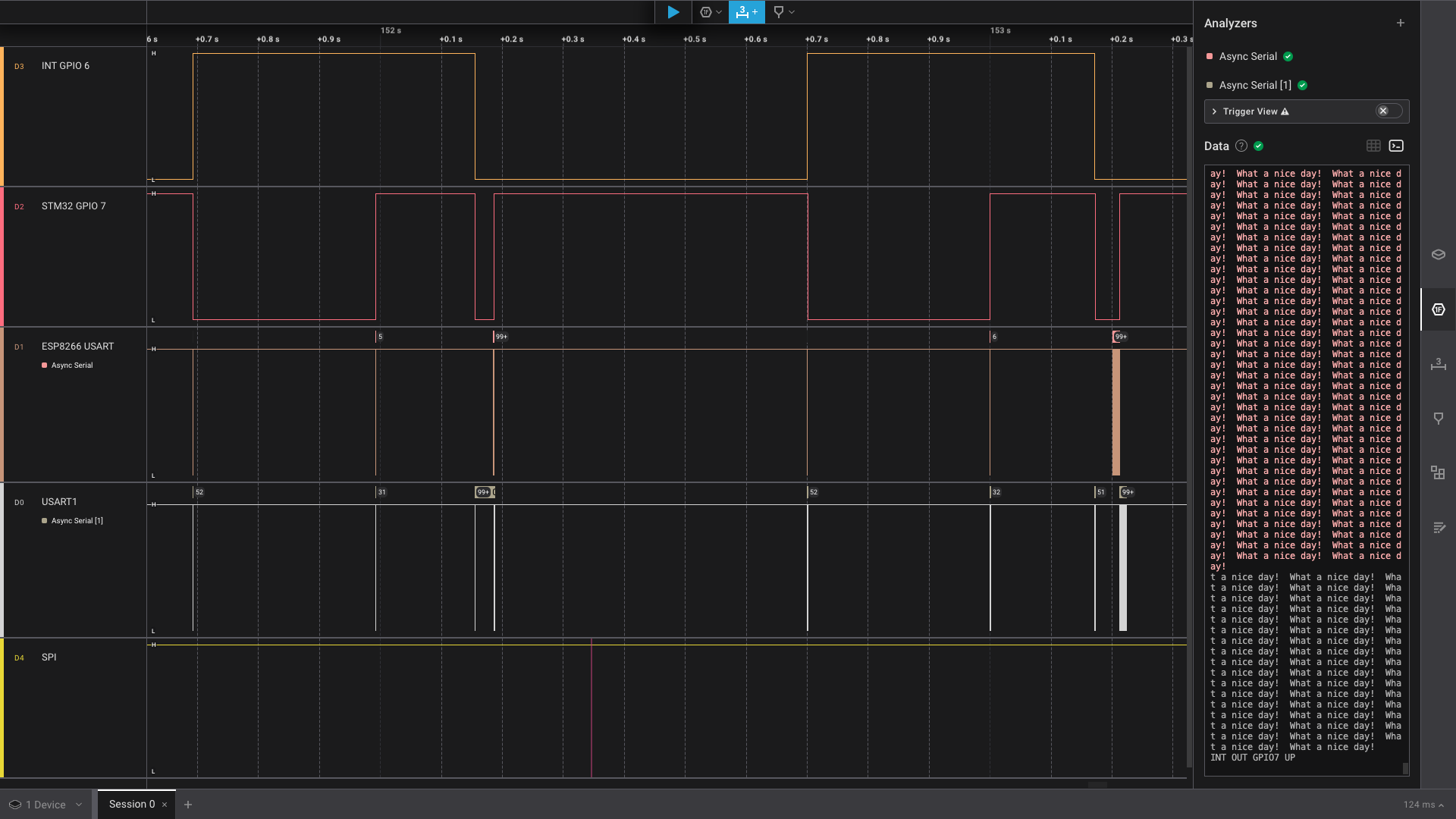The image size is (1456, 819).
Task: Add a new analyzer with the plus icon
Action: (1400, 23)
